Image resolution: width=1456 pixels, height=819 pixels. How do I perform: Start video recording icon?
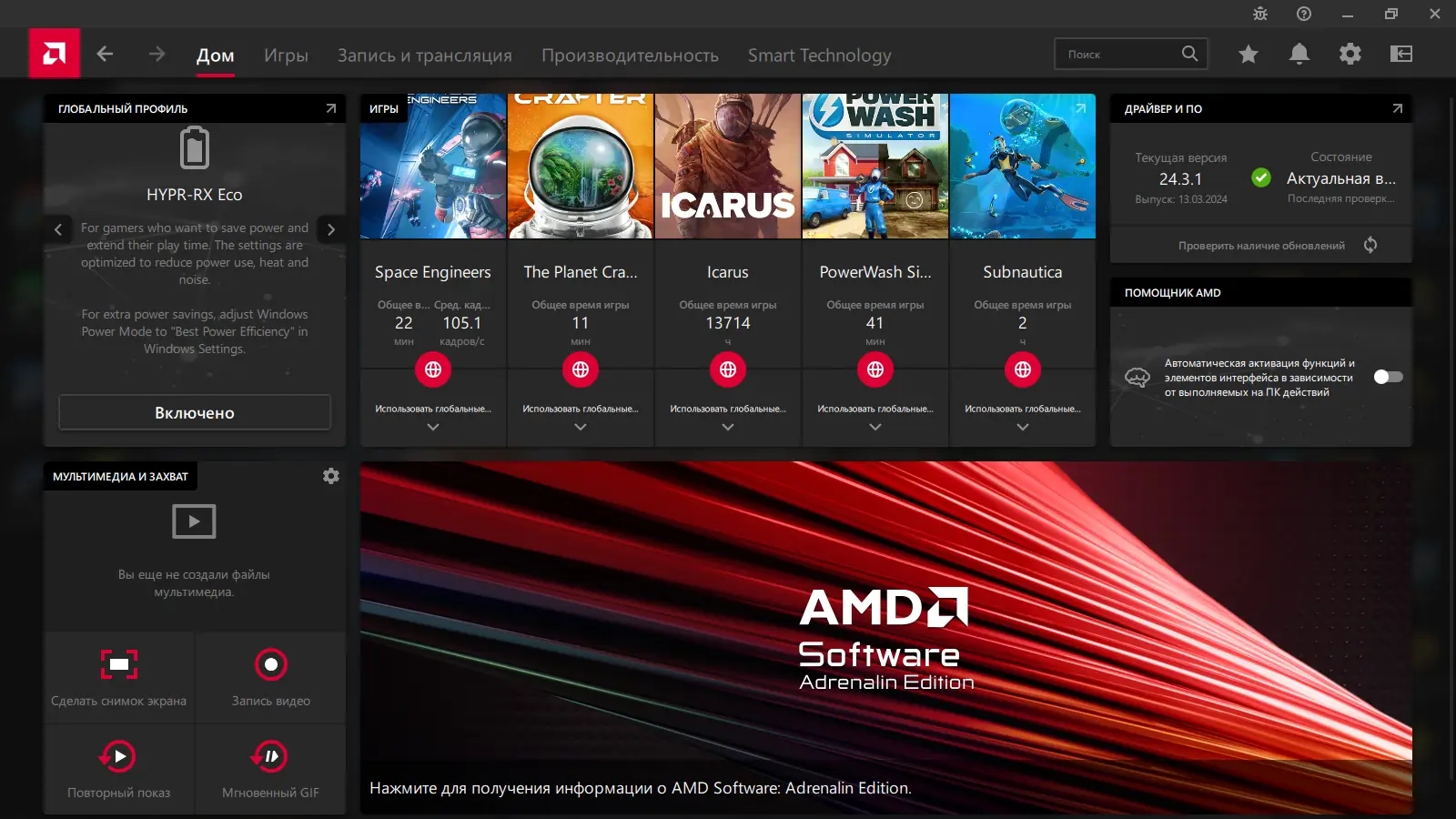click(271, 664)
